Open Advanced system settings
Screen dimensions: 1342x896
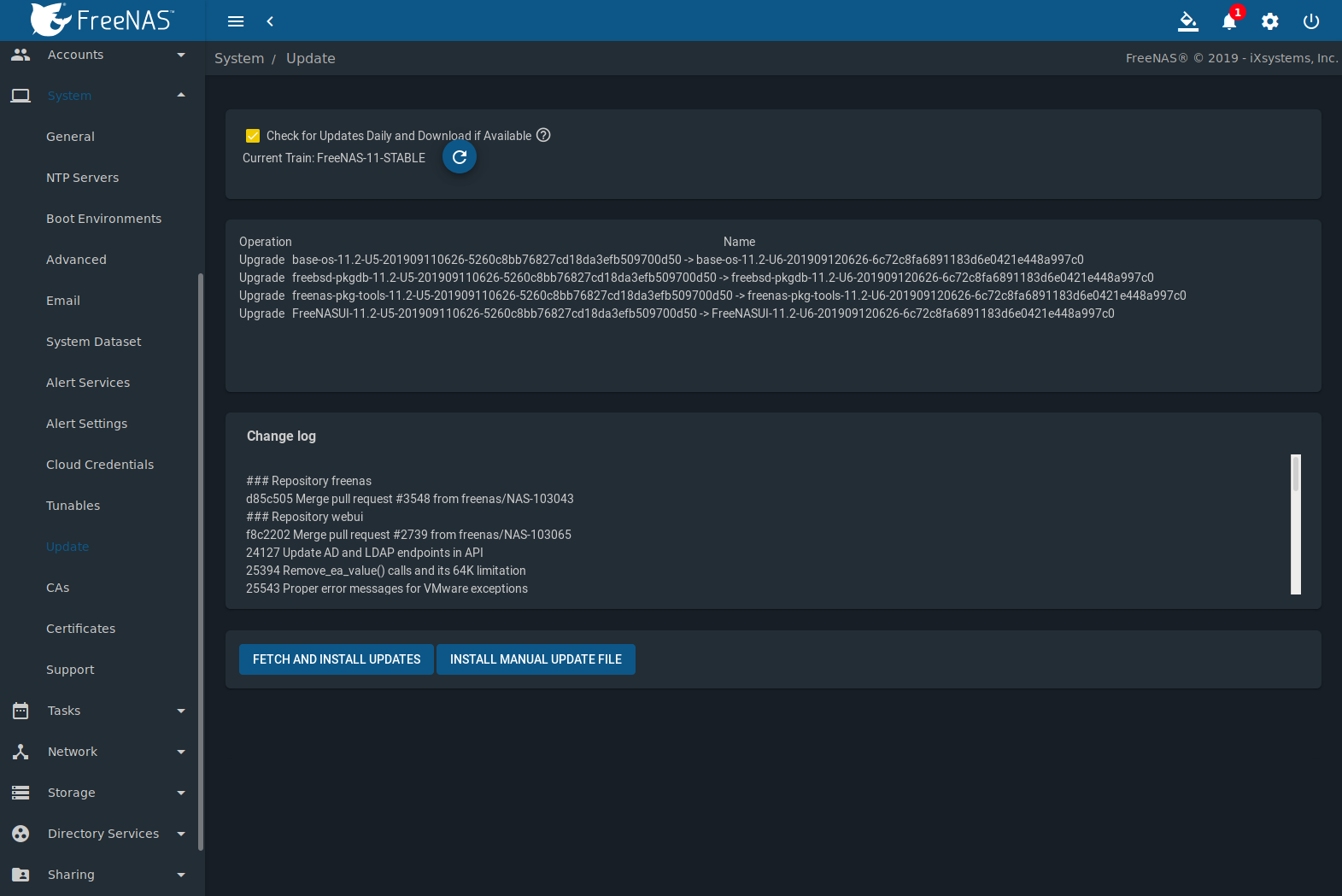click(76, 260)
